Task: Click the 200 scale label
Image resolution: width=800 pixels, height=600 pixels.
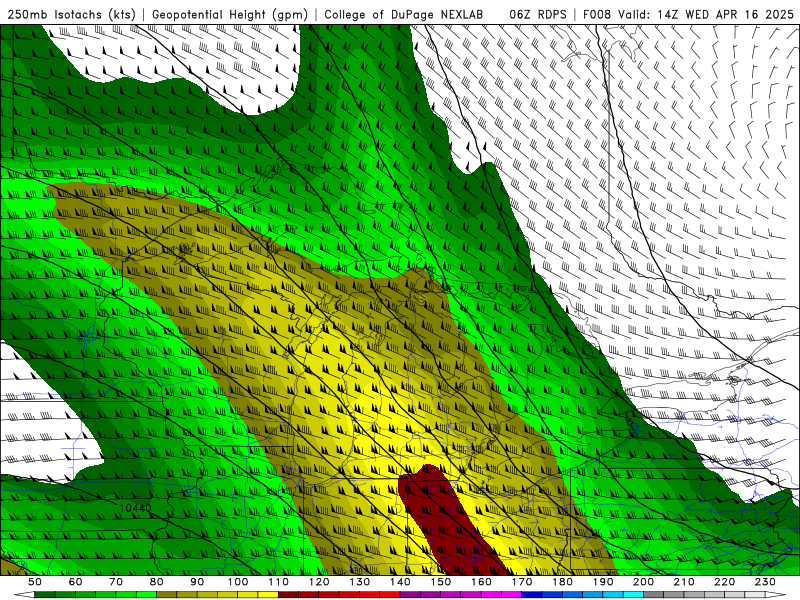Action: tap(643, 582)
